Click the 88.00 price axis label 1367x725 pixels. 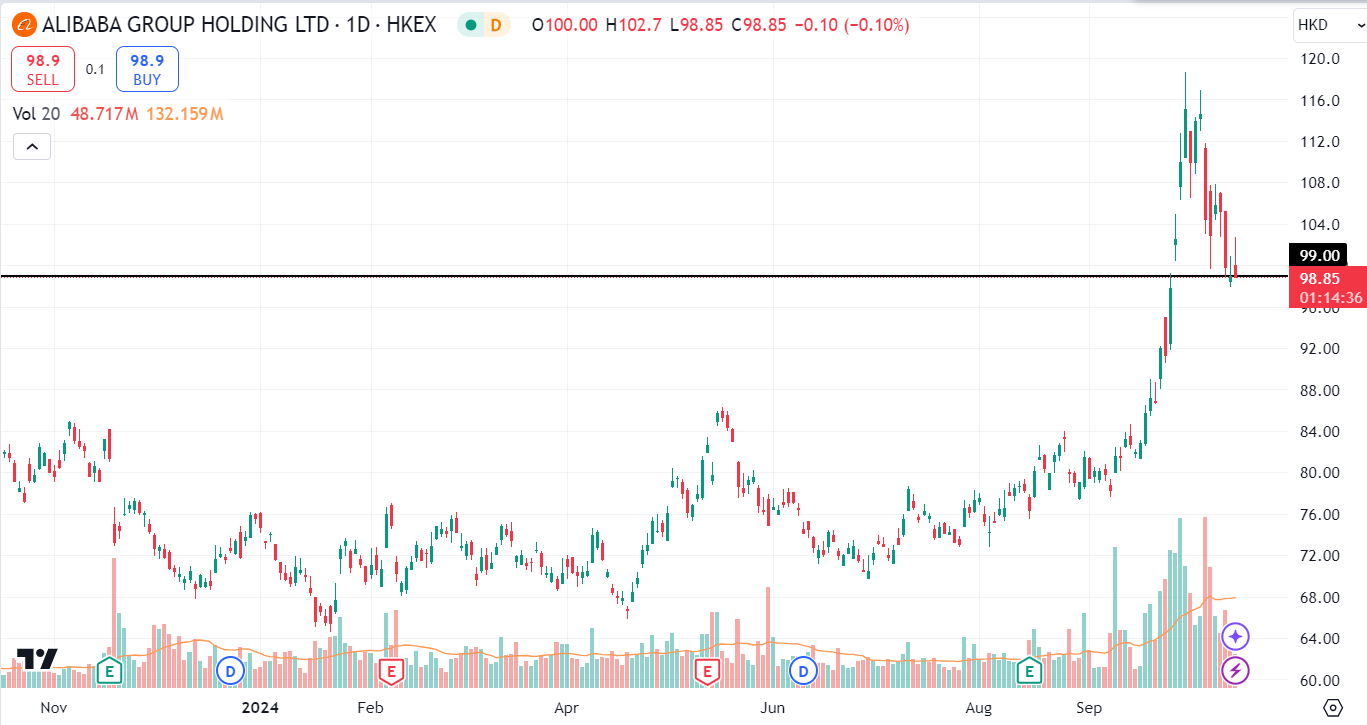click(1321, 390)
